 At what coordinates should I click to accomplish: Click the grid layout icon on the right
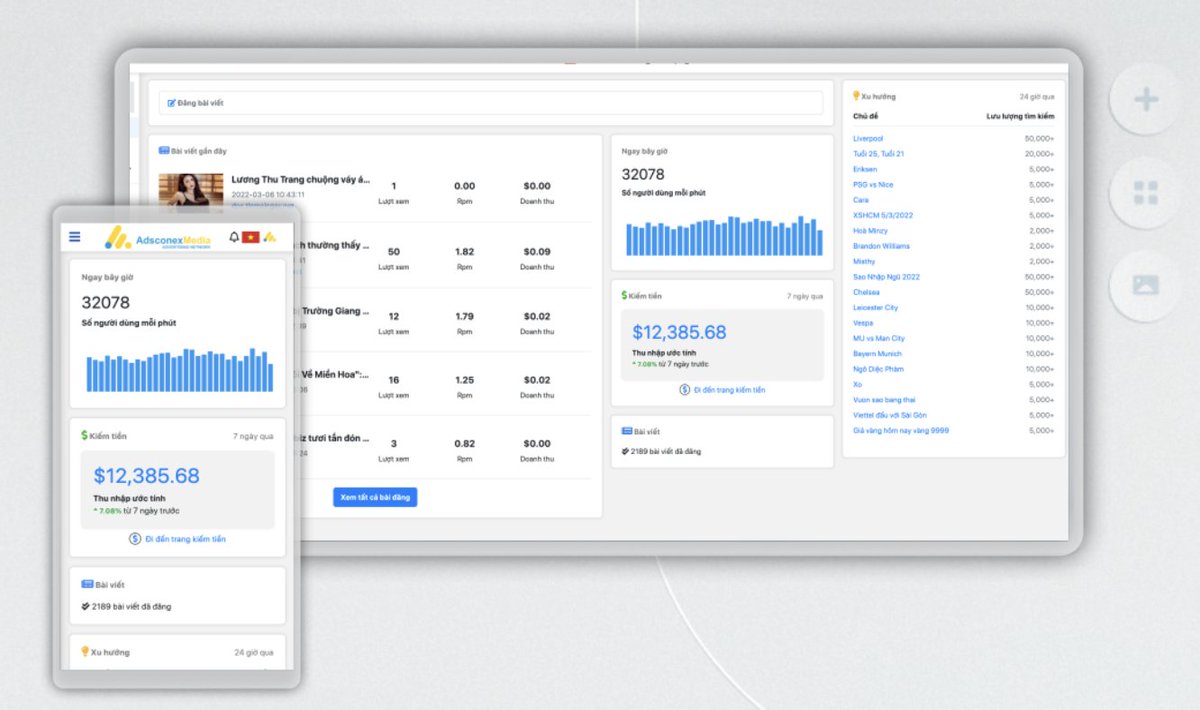pos(1146,193)
